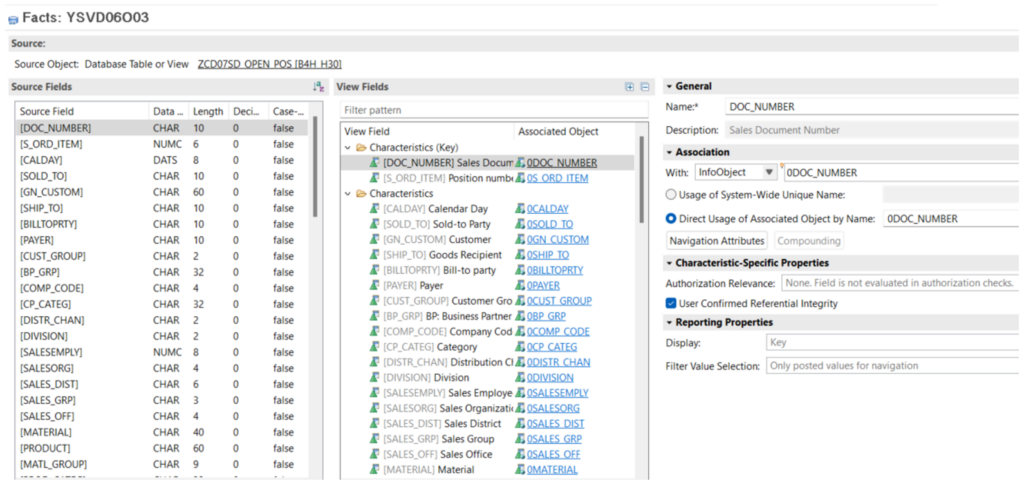
Task: Select the characteristic icon next to [CALDAY]
Action: point(374,209)
